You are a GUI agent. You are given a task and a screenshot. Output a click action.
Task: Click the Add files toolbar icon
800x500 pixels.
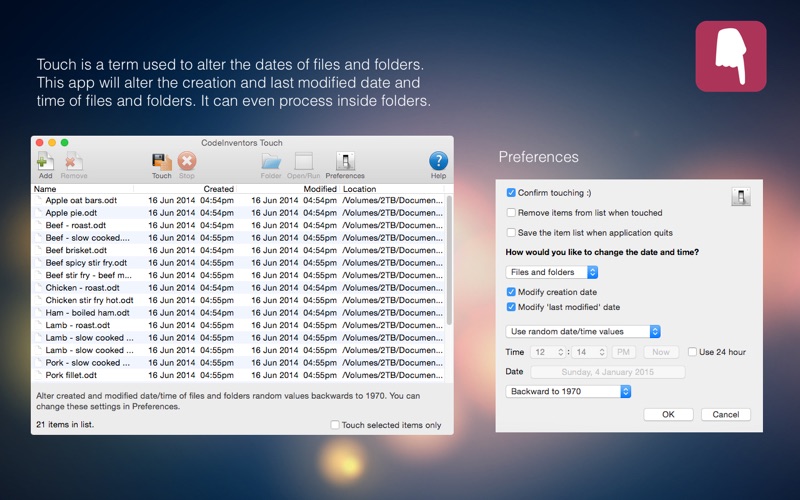point(45,161)
